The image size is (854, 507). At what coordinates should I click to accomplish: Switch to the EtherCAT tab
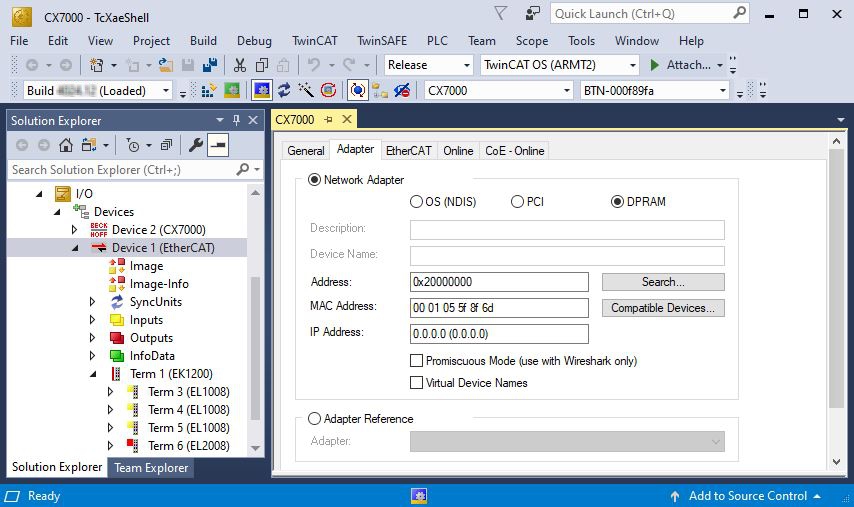pyautogui.click(x=408, y=151)
